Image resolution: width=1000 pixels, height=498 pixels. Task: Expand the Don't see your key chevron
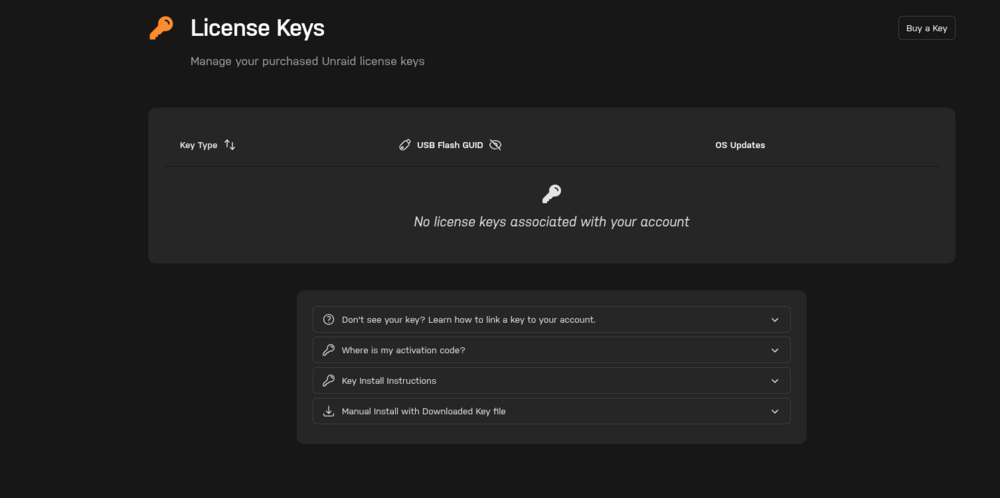point(775,319)
